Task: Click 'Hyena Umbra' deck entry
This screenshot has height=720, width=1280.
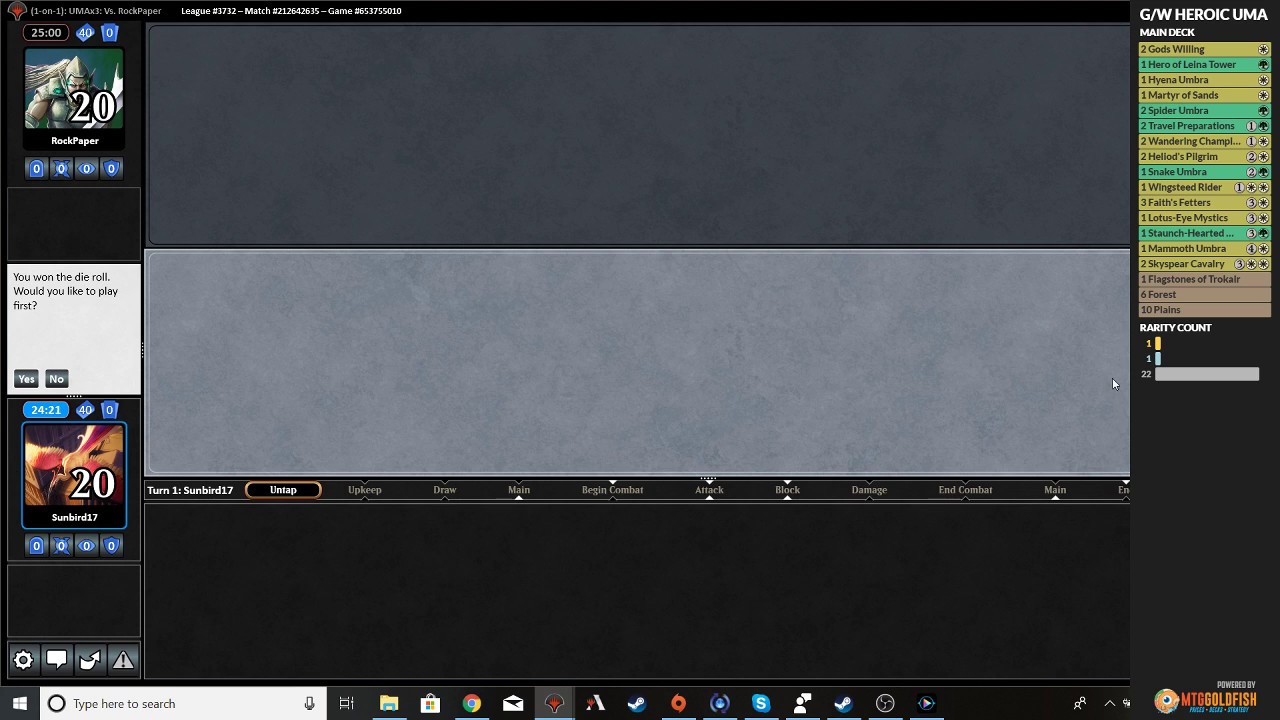Action: coord(1205,80)
